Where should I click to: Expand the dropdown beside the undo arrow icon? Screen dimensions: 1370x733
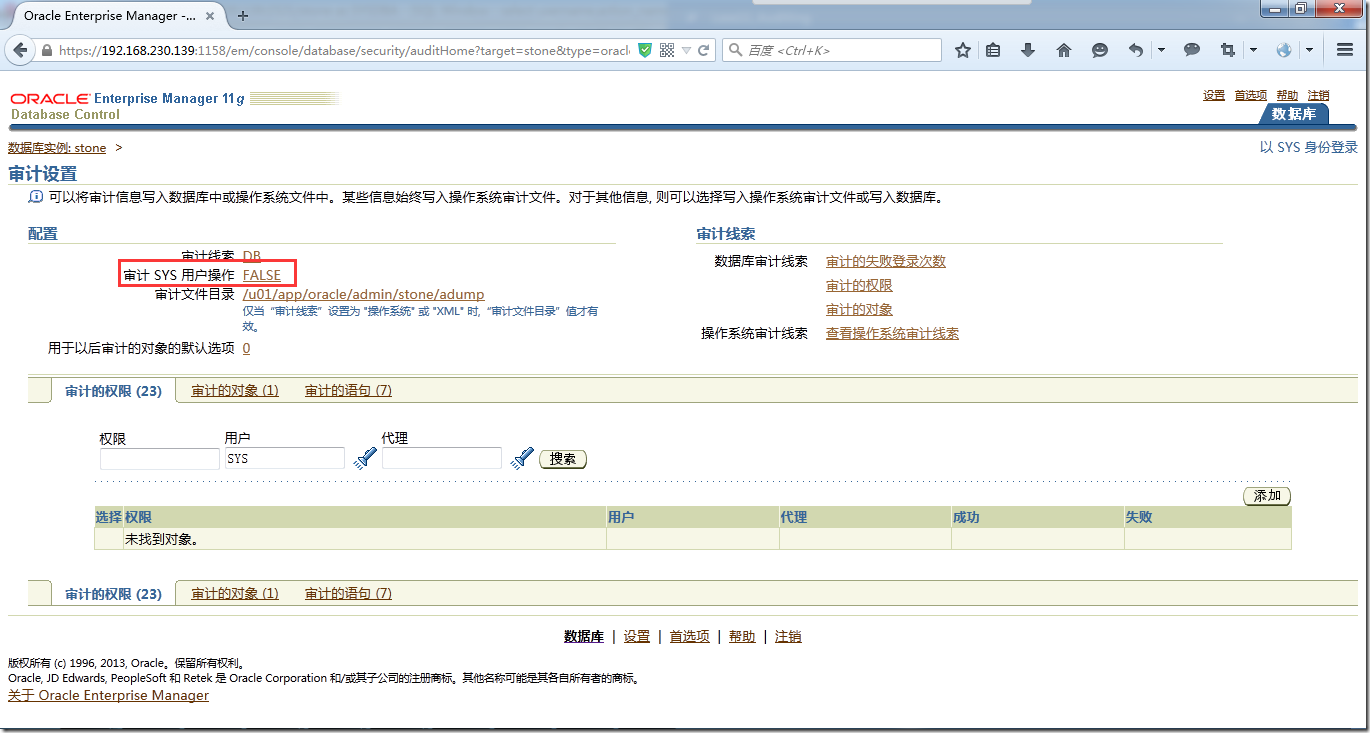[1161, 50]
